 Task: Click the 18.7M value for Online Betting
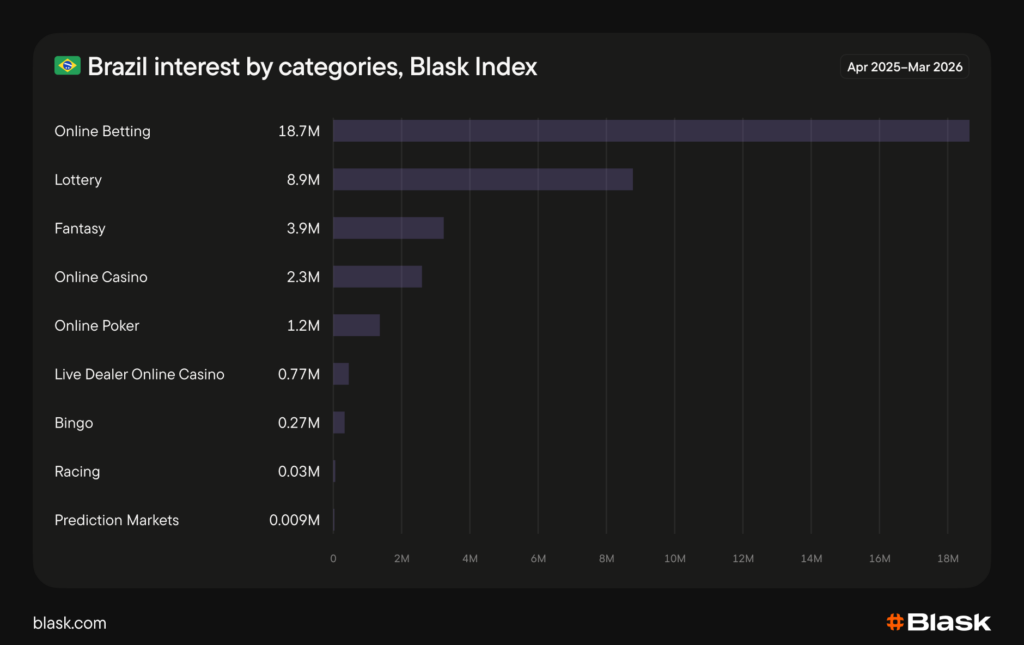pyautogui.click(x=299, y=131)
